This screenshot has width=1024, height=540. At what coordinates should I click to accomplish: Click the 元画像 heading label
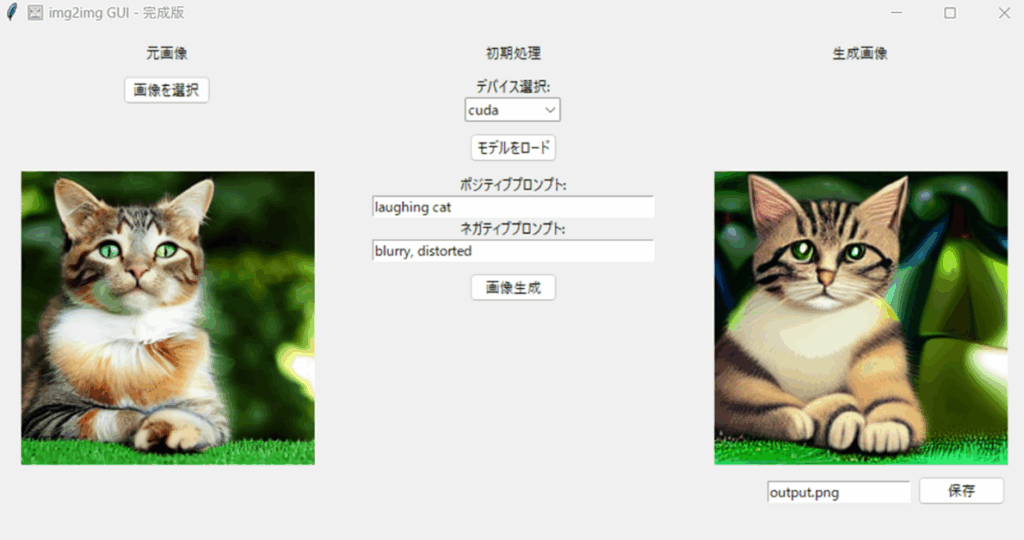[167, 54]
